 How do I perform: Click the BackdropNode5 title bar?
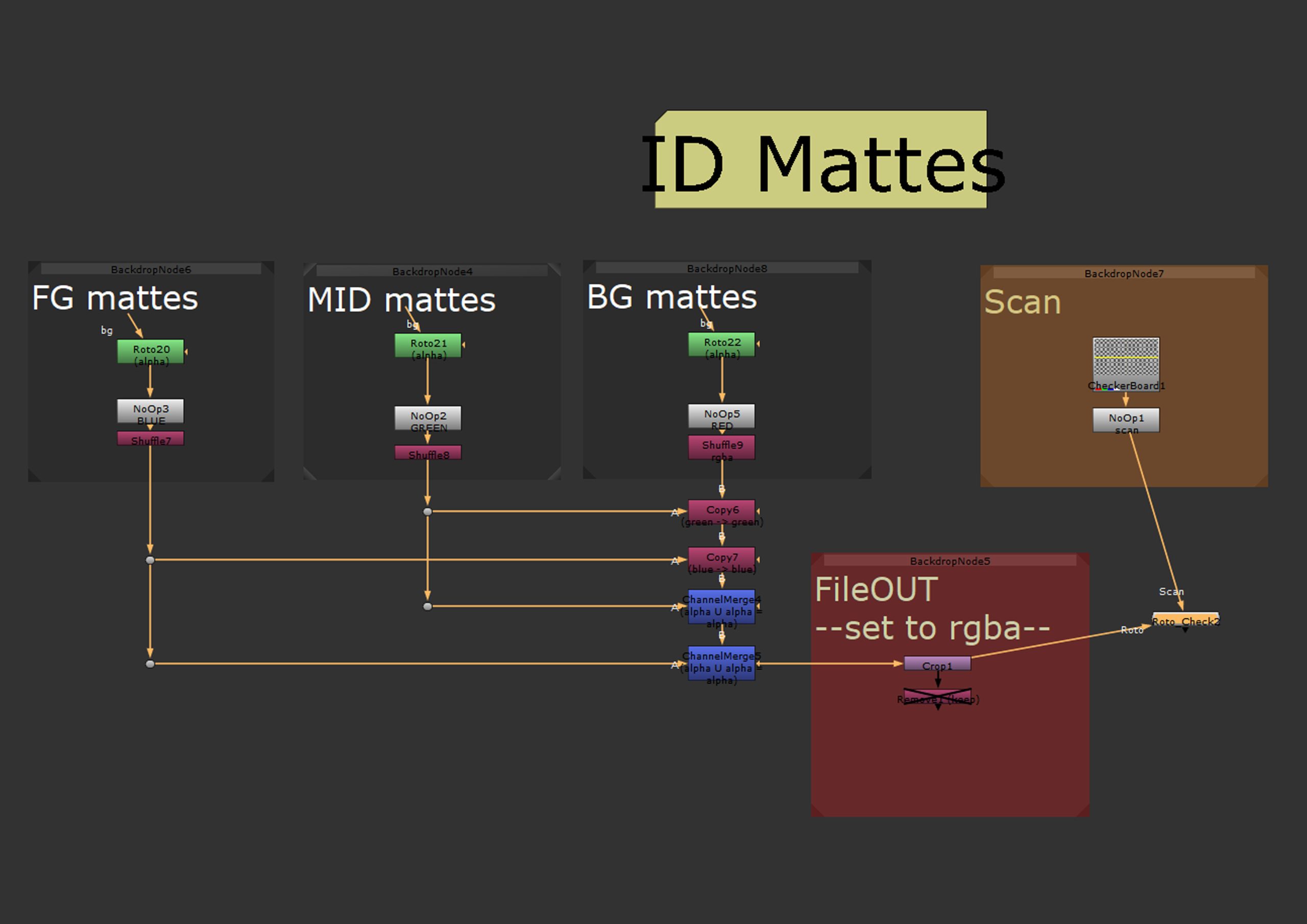[x=950, y=560]
